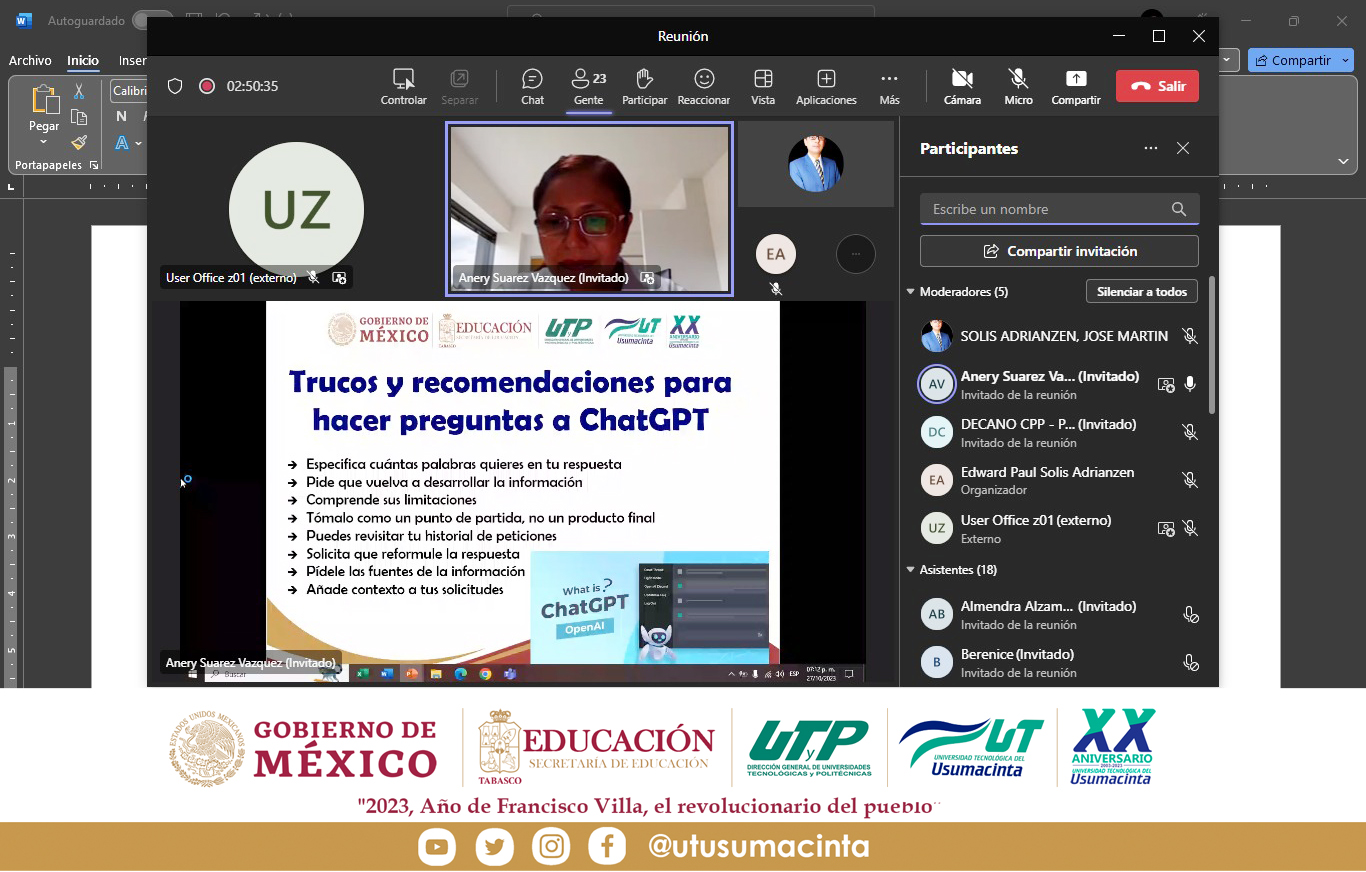This screenshot has height=872, width=1366.
Task: Click the EA avatar in video area
Action: click(776, 254)
